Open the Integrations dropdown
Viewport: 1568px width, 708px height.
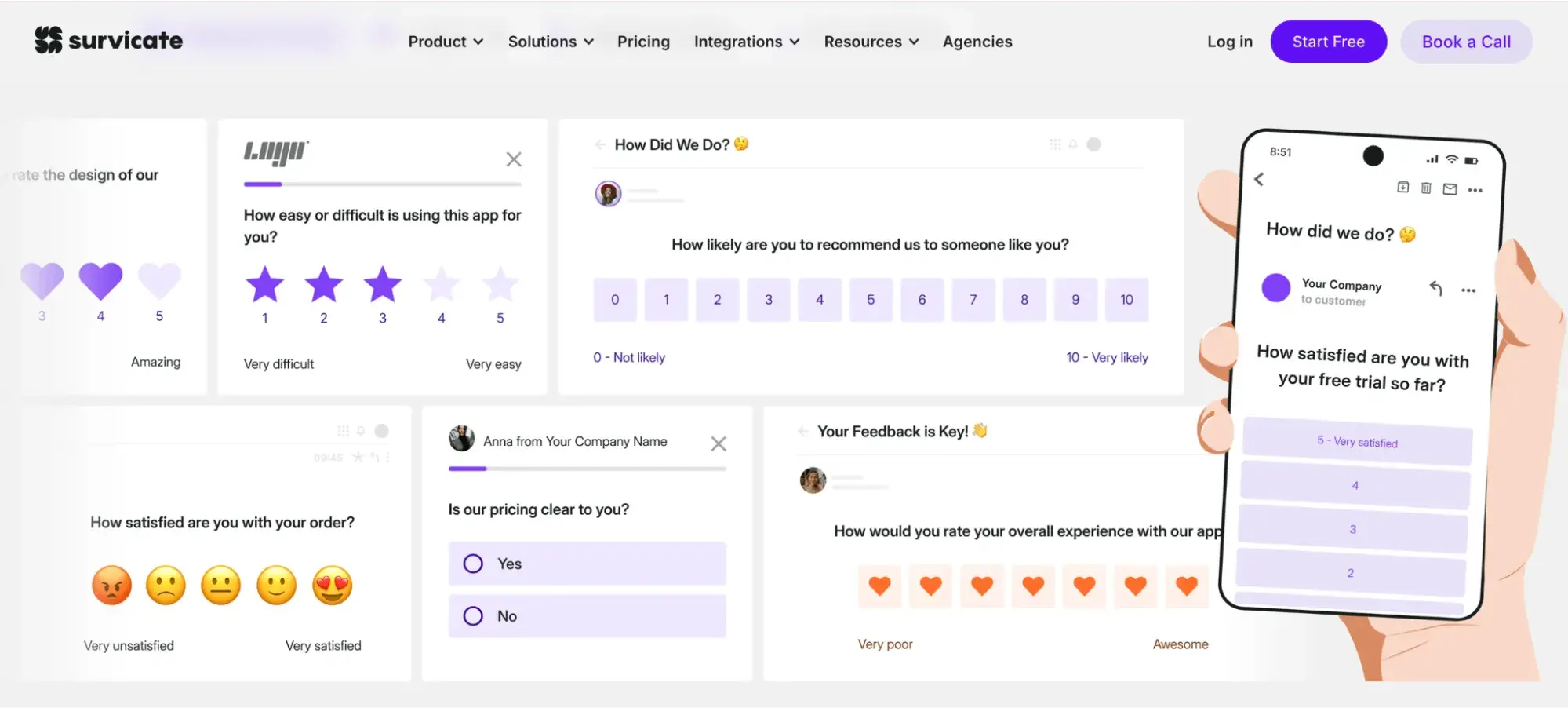745,41
